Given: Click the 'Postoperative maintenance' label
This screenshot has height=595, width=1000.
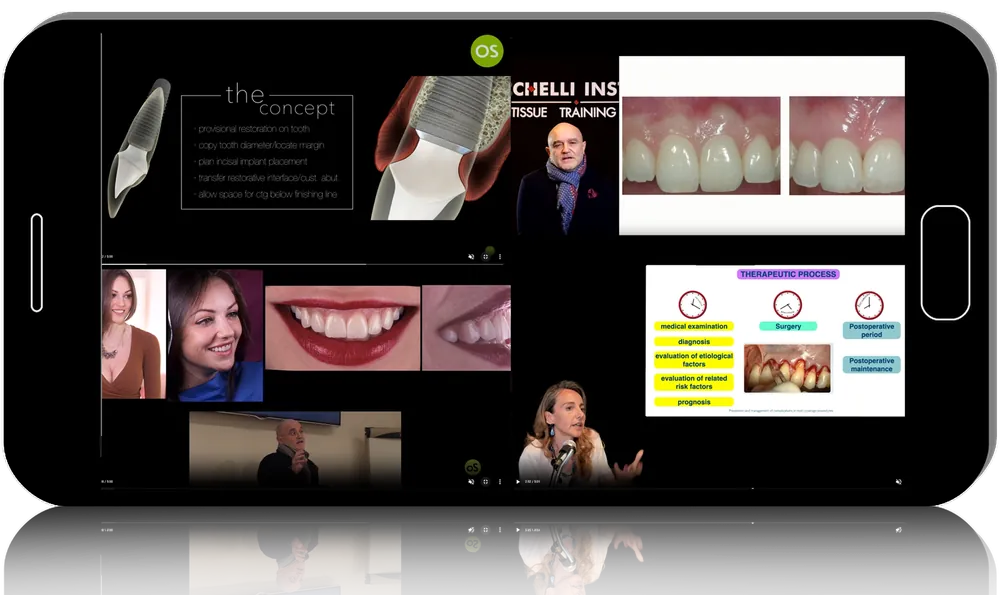Looking at the screenshot, I should (x=872, y=365).
